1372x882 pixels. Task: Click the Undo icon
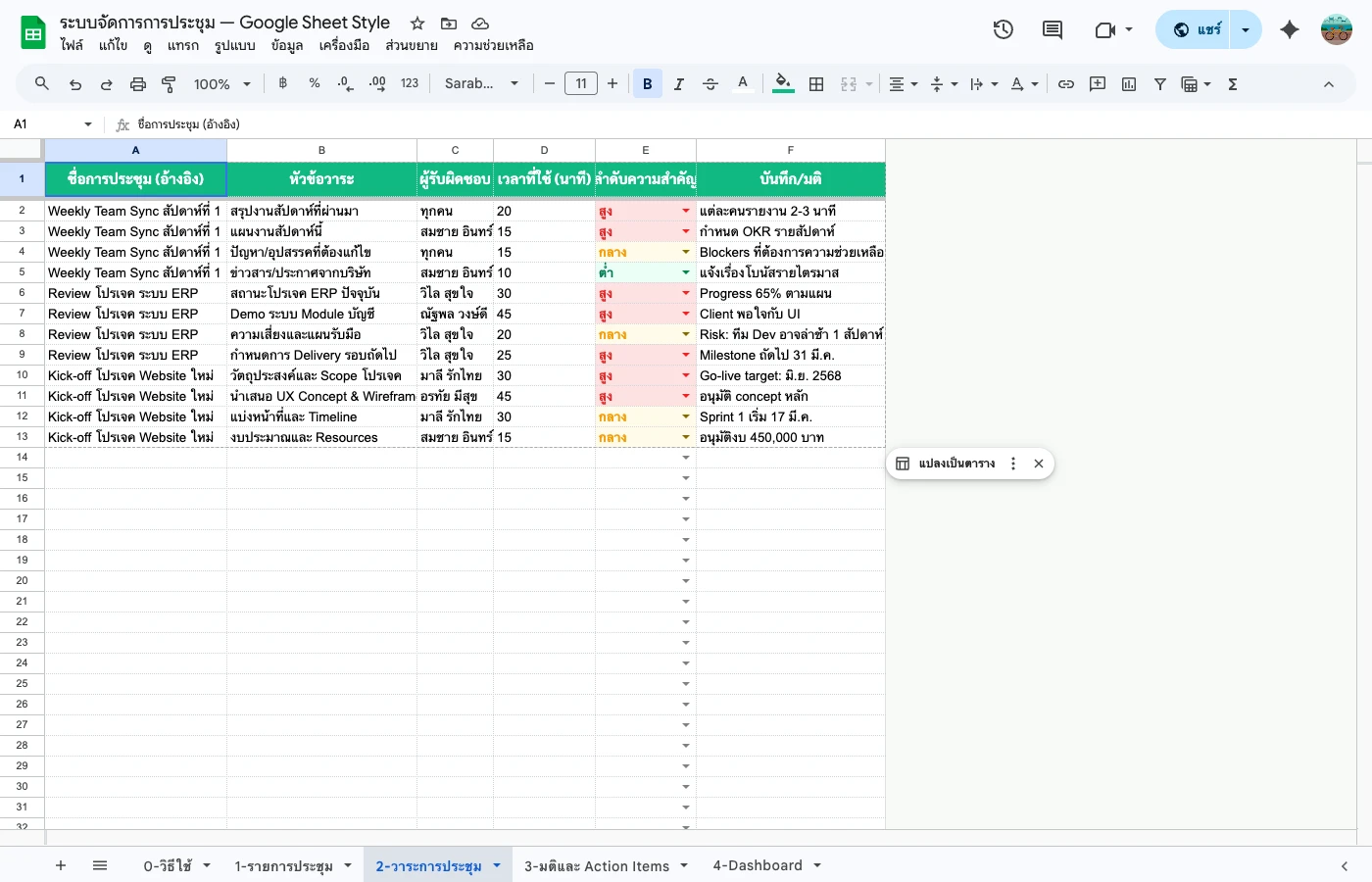[74, 83]
